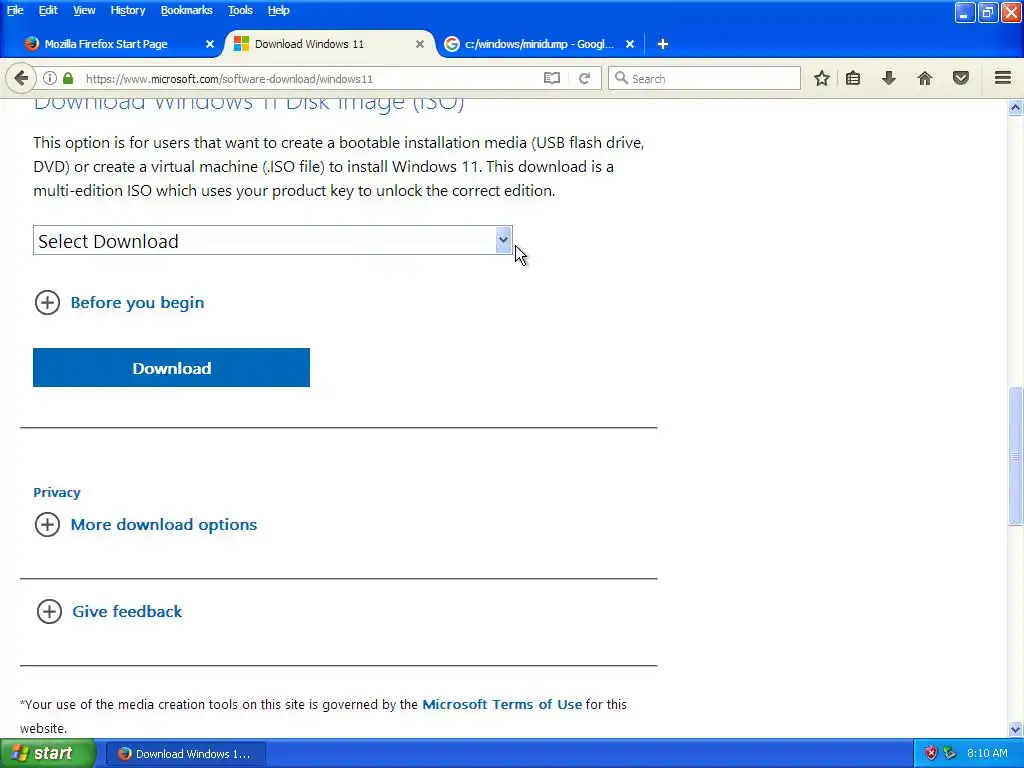Expand More download options
This screenshot has width=1024, height=768.
point(146,524)
